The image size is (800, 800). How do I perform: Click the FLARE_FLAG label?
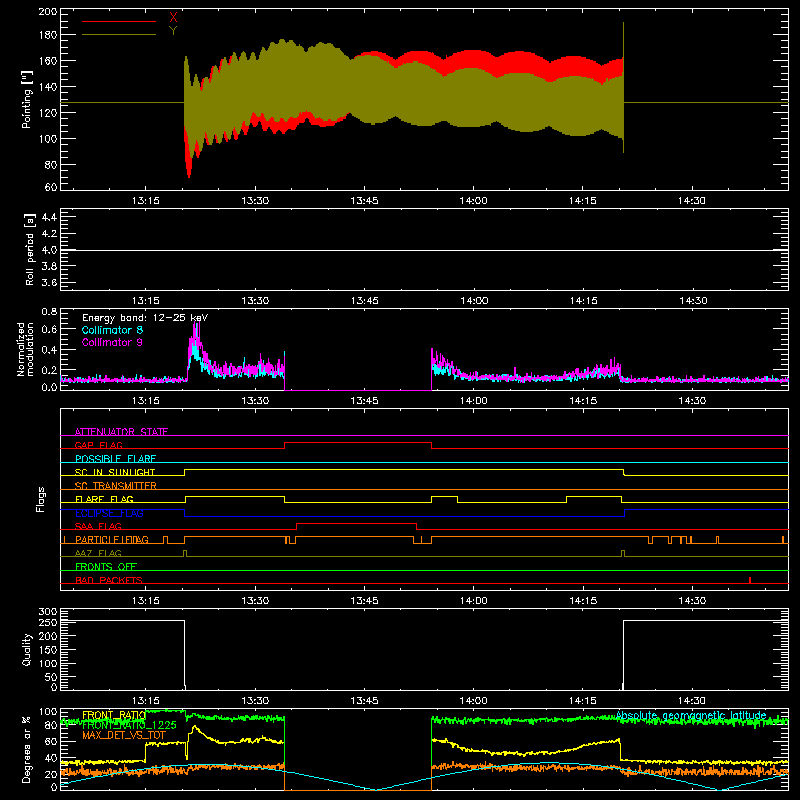104,499
